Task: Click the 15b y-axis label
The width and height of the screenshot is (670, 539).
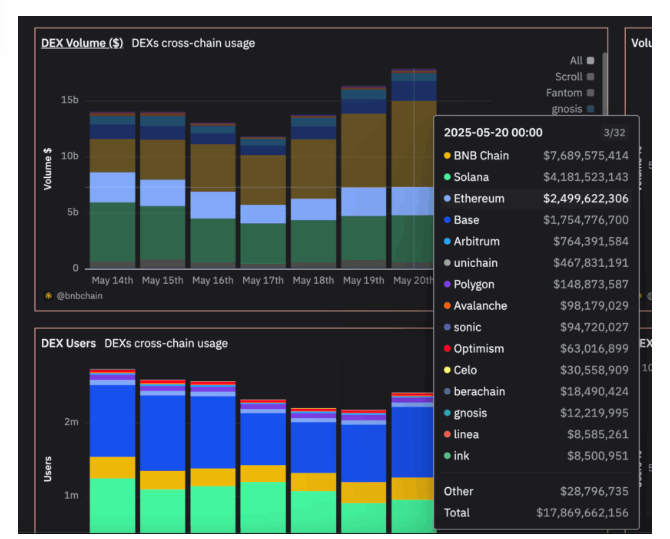Action: 70,100
